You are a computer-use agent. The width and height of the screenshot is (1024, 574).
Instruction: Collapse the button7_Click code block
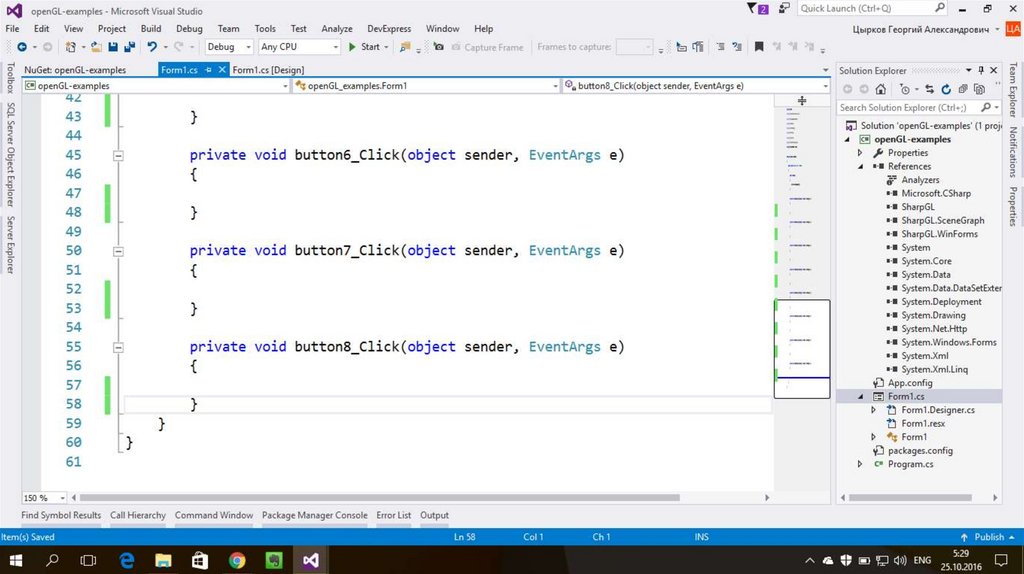[118, 252]
